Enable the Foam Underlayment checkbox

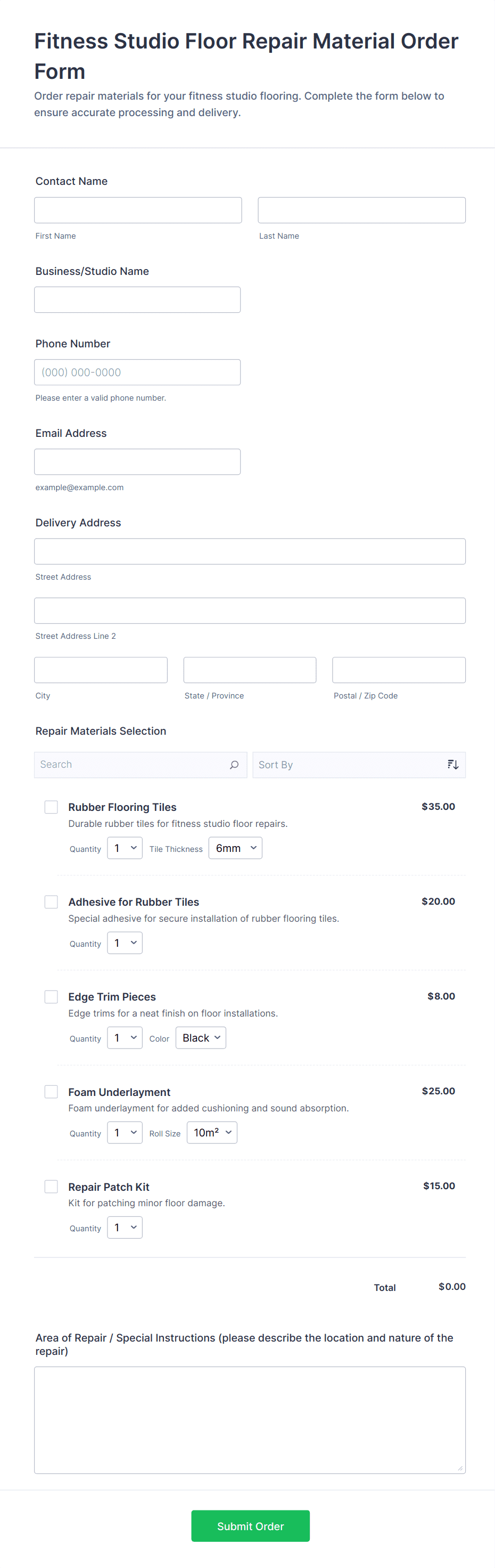coord(51,1091)
